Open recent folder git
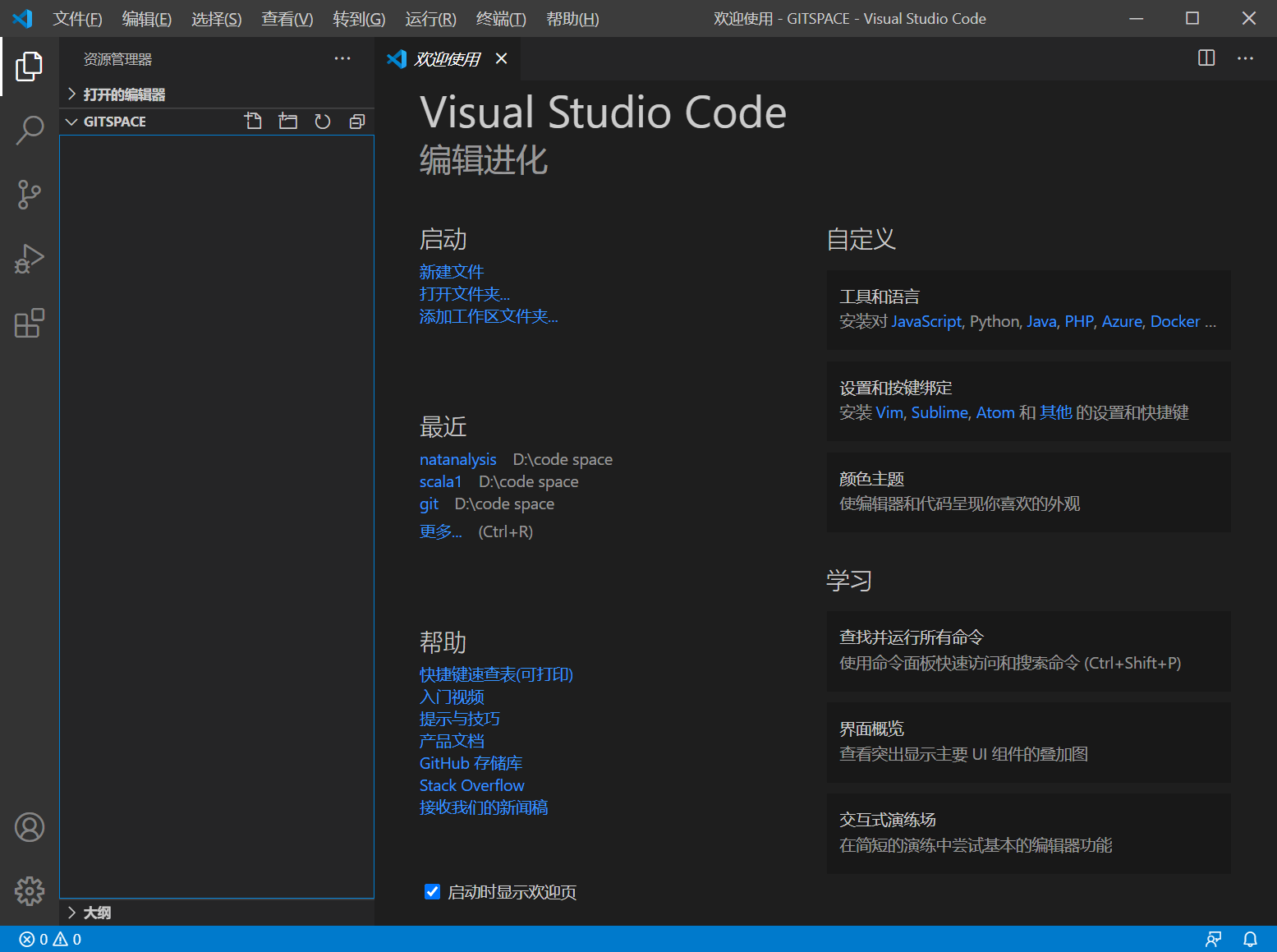This screenshot has height=952, width=1277. pyautogui.click(x=429, y=504)
